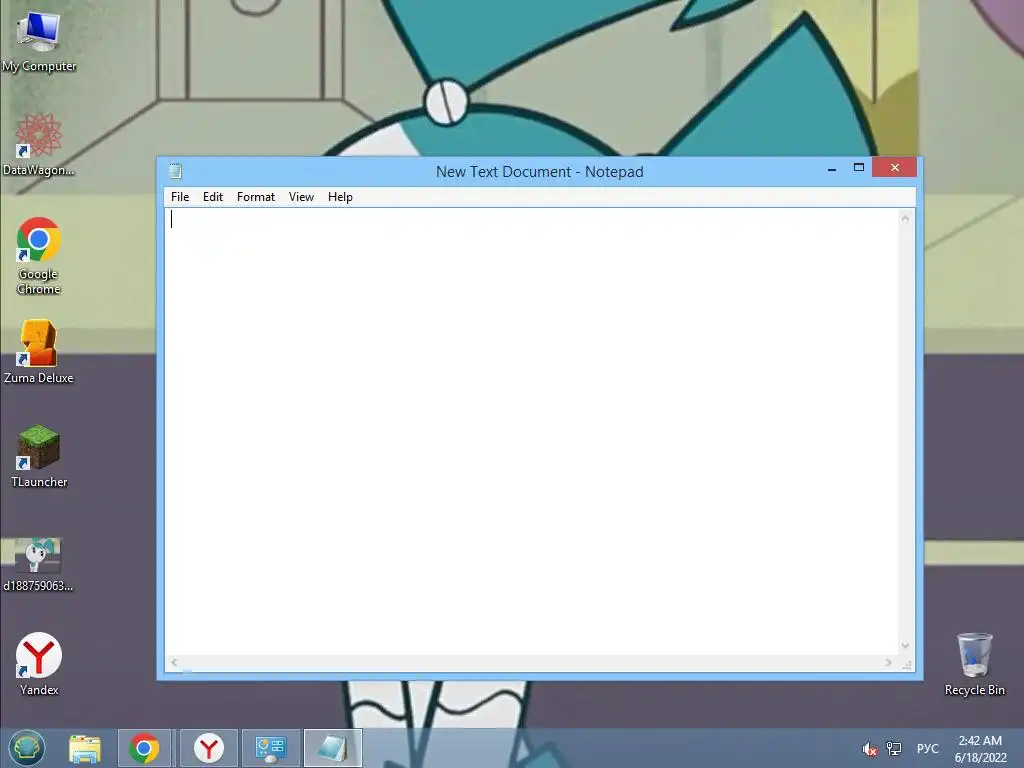This screenshot has width=1024, height=768.
Task: Close the Notepad window
Action: (x=894, y=168)
